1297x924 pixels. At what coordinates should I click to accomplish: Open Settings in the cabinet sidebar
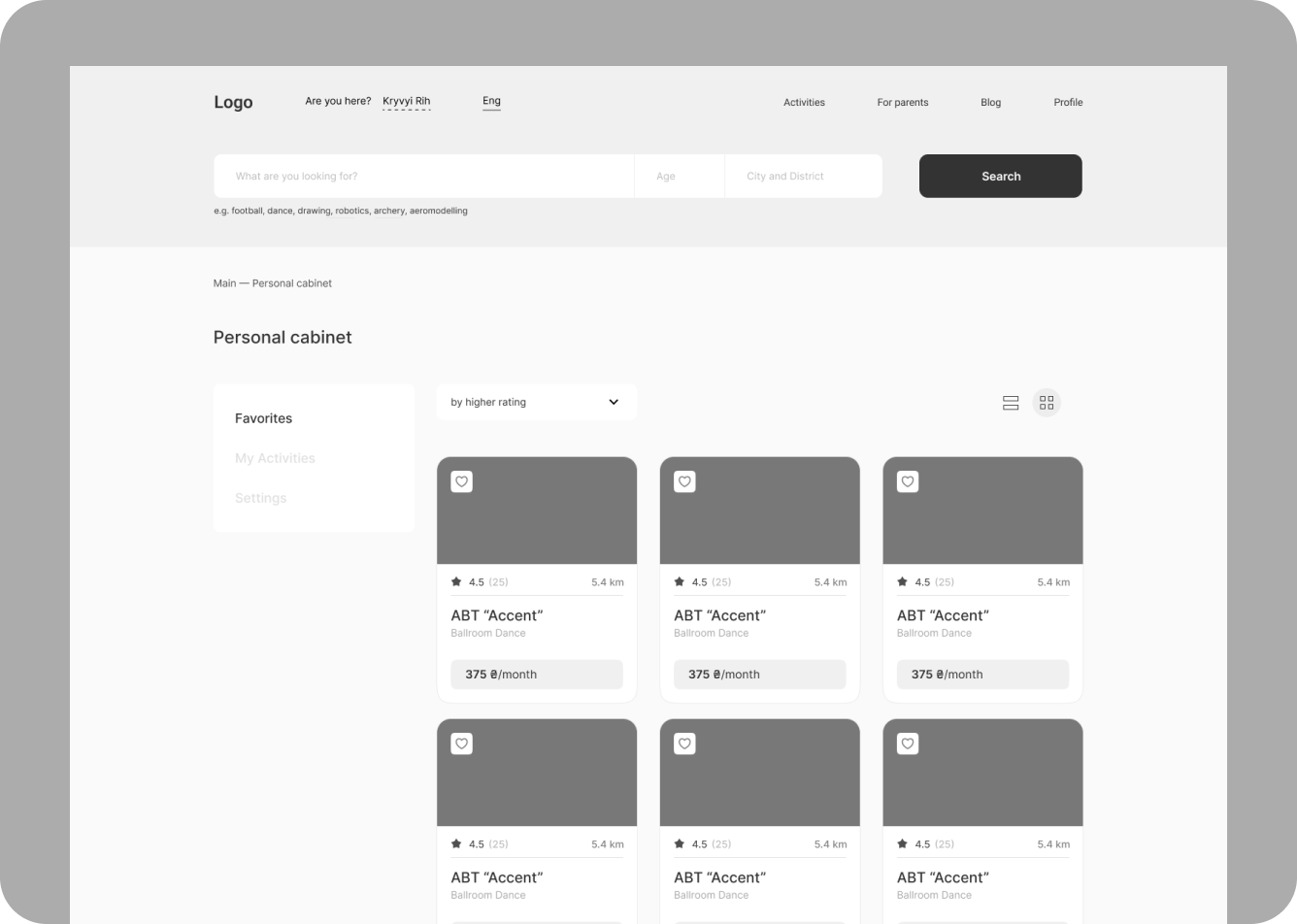tap(260, 498)
